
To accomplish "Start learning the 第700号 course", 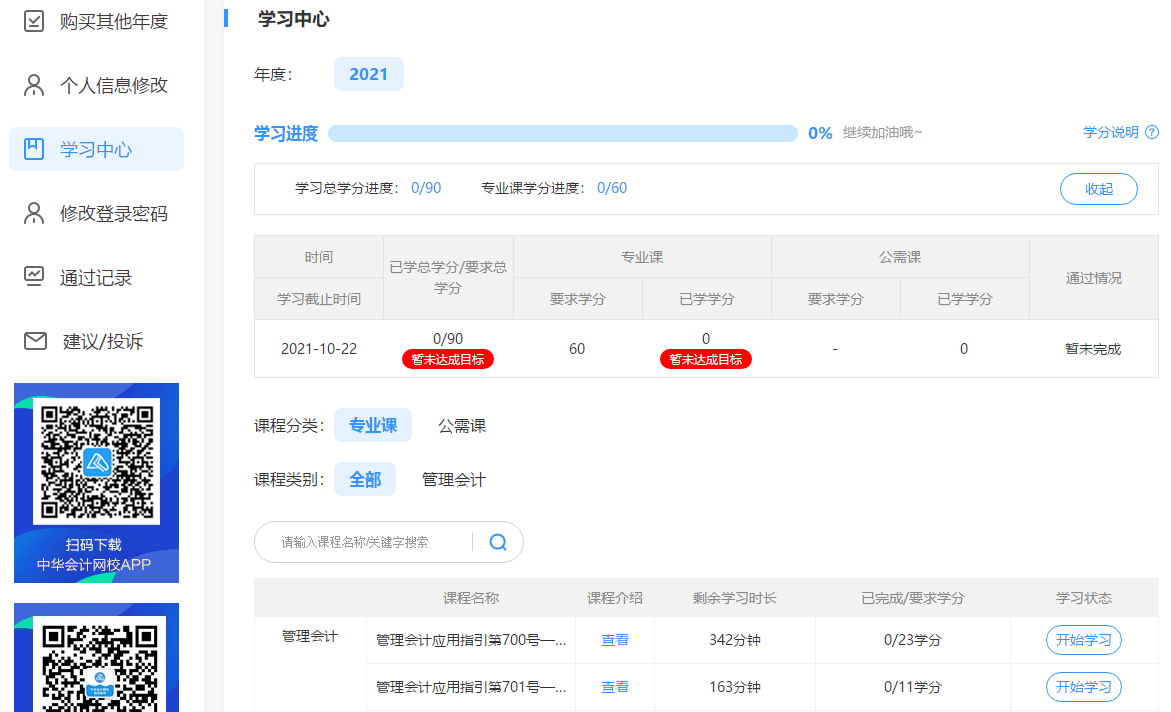I will point(1083,640).
